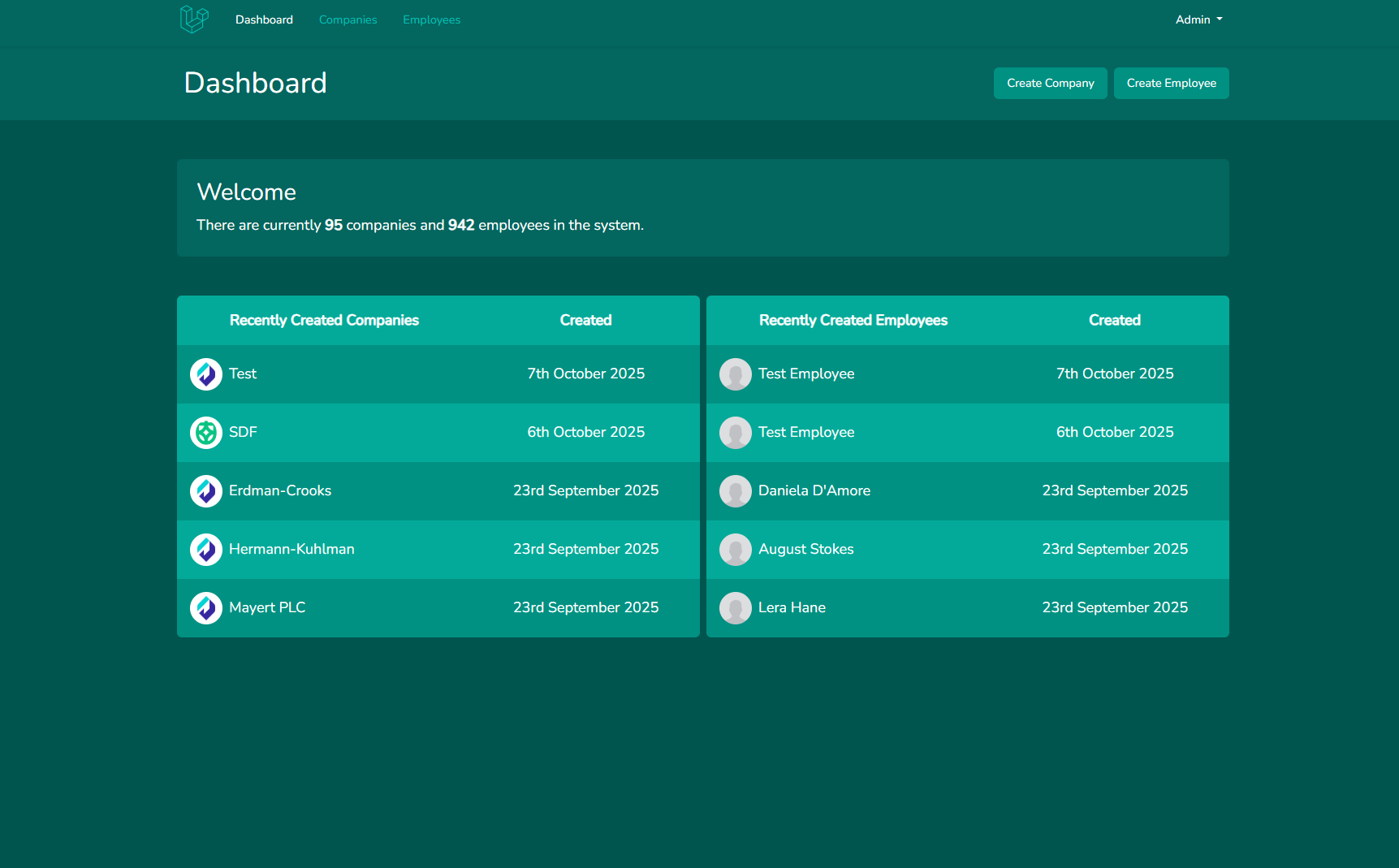Click Lera Hane's avatar image
Image resolution: width=1399 pixels, height=868 pixels.
pyautogui.click(x=736, y=608)
